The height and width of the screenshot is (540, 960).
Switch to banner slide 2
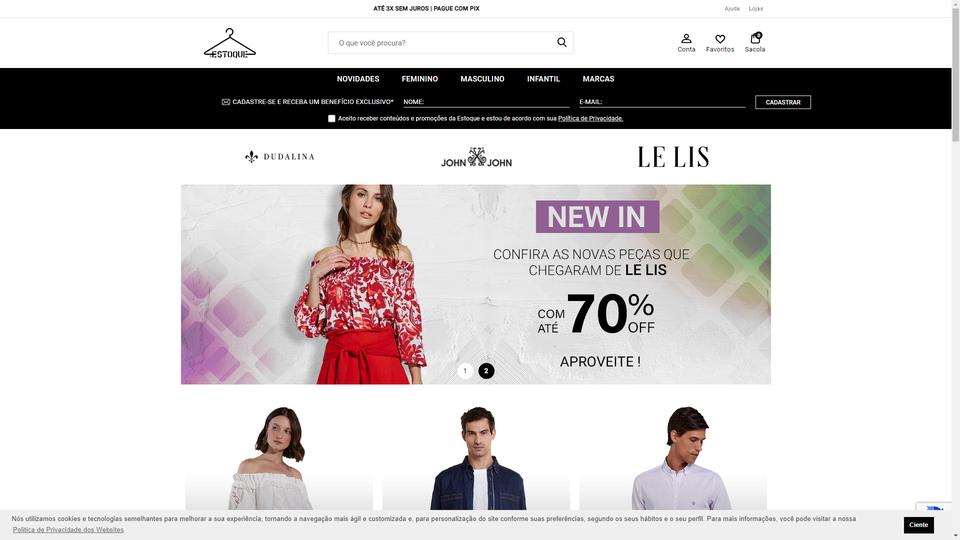click(486, 371)
